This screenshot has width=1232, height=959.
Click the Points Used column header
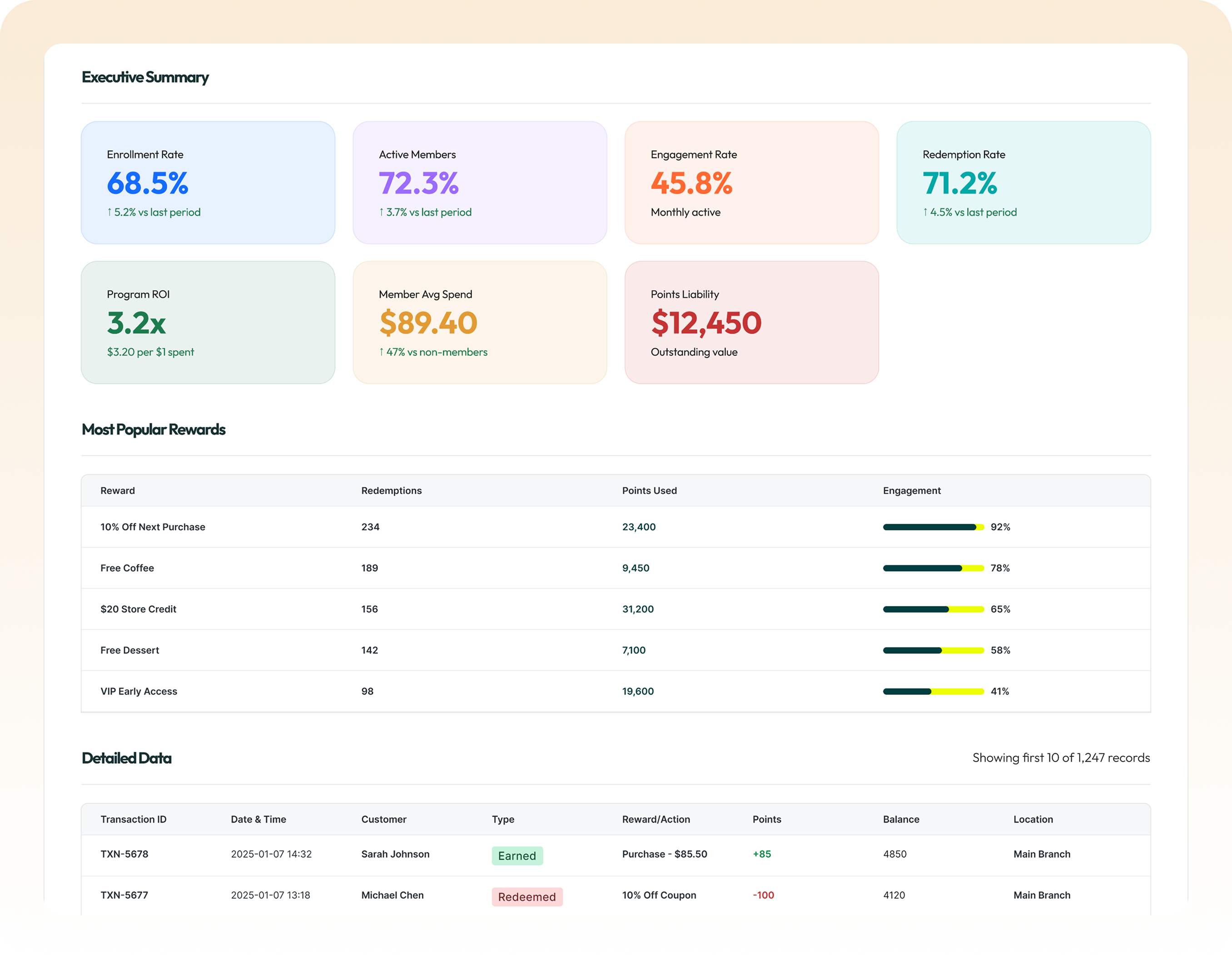tap(649, 490)
